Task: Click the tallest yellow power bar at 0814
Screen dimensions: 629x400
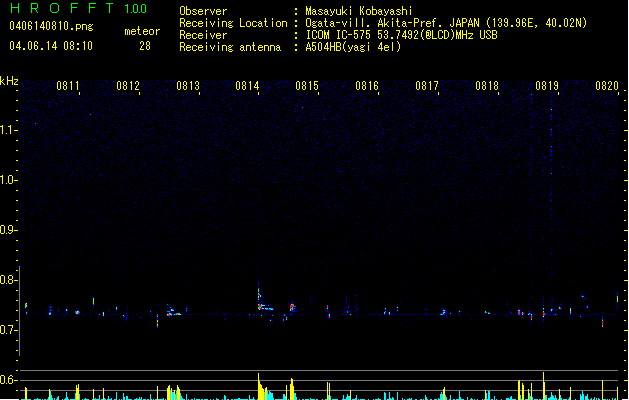Action: coord(260,387)
